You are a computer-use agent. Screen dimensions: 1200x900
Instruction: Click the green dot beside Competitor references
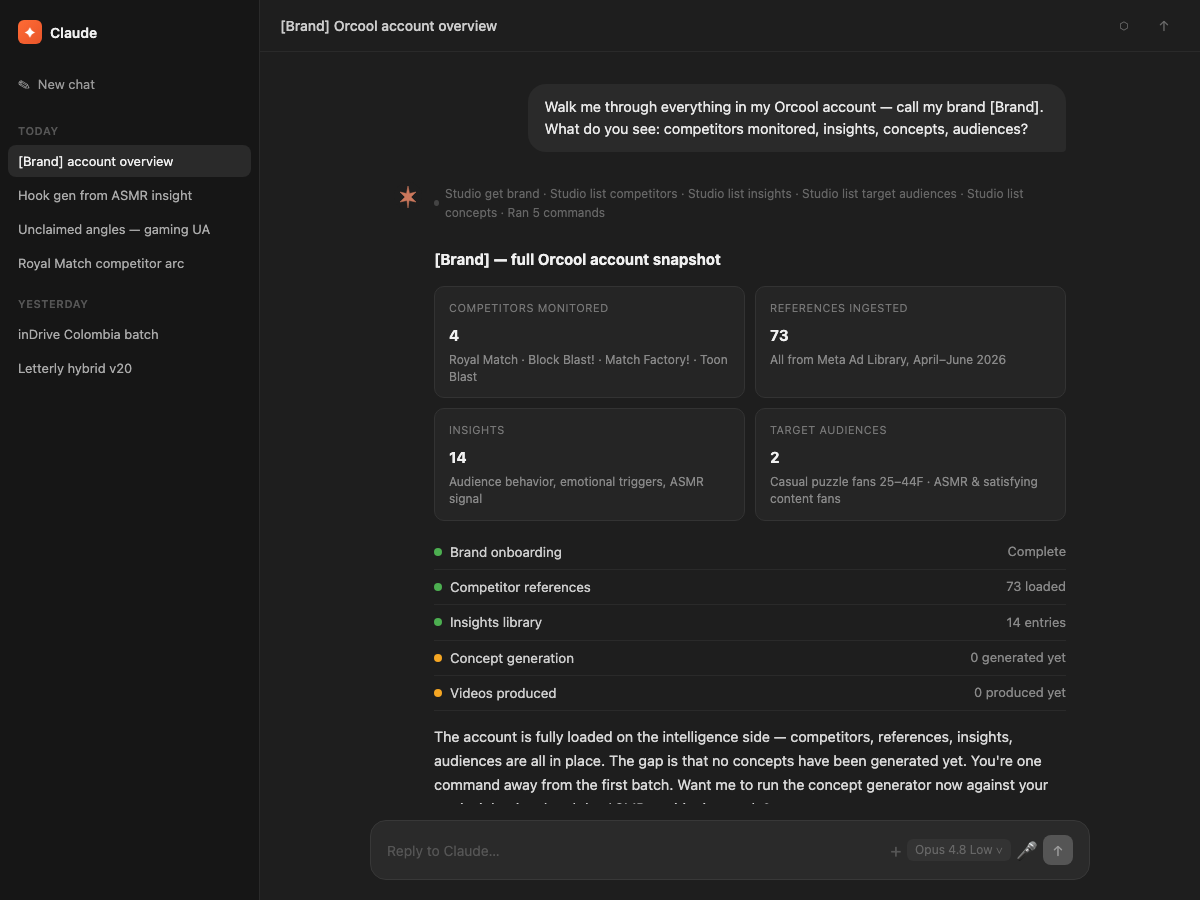[438, 587]
